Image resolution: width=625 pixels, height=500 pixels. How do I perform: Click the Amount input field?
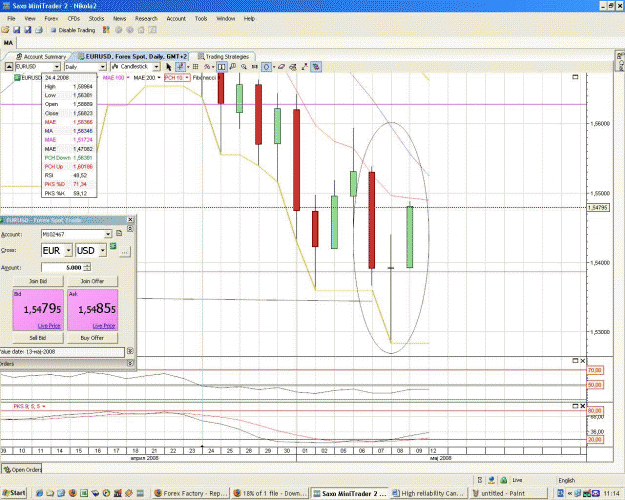click(63, 267)
